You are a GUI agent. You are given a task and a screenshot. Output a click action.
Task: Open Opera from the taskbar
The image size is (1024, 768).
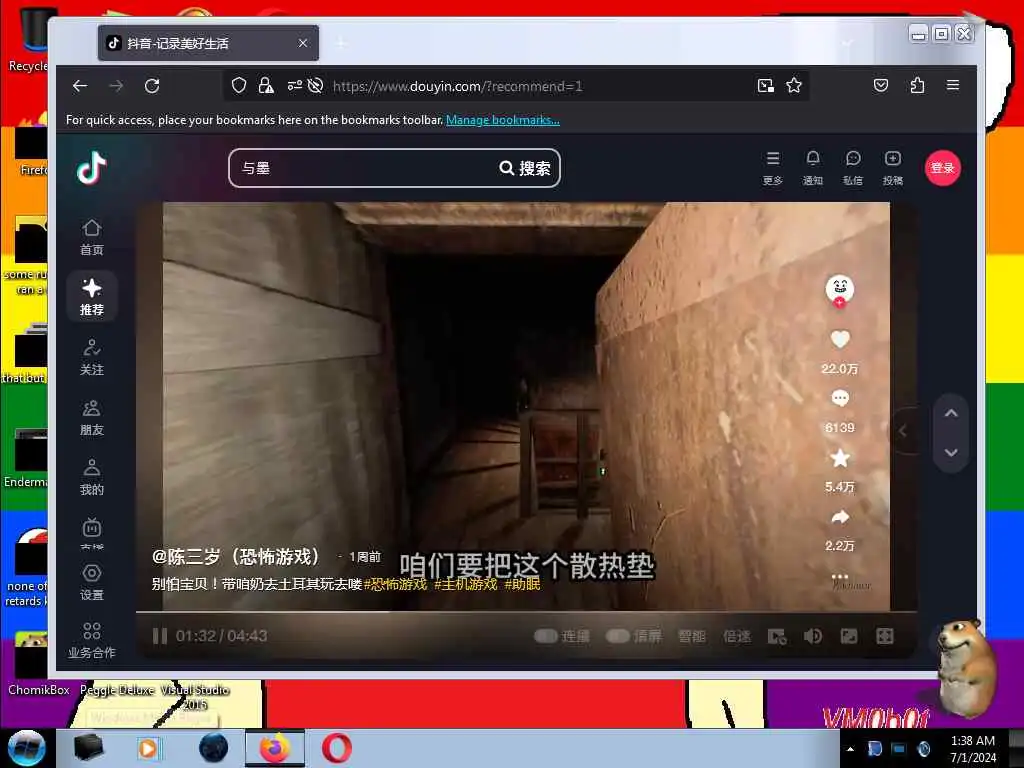pyautogui.click(x=336, y=748)
